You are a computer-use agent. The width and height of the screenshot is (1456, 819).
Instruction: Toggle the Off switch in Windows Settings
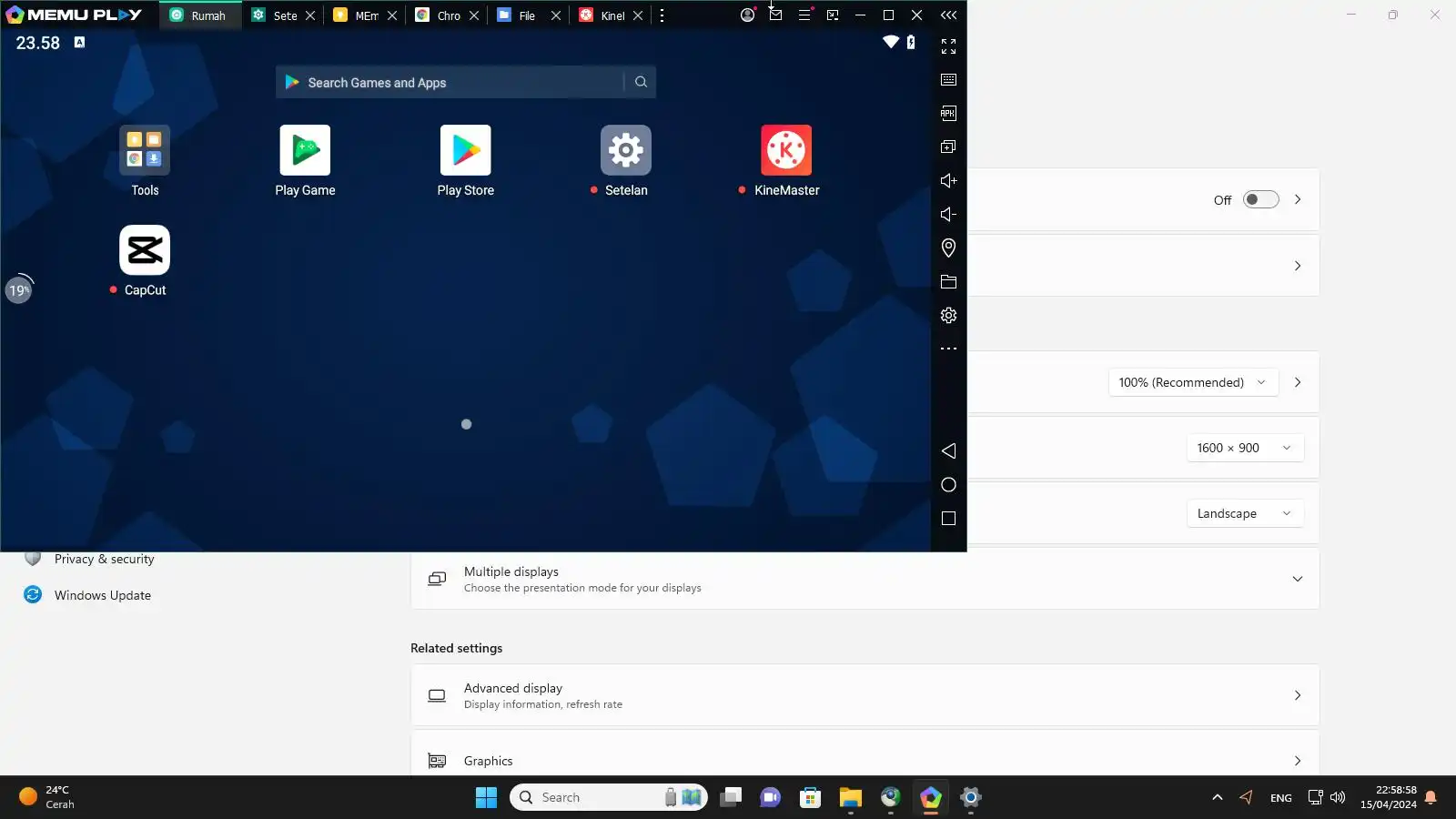pos(1260,200)
